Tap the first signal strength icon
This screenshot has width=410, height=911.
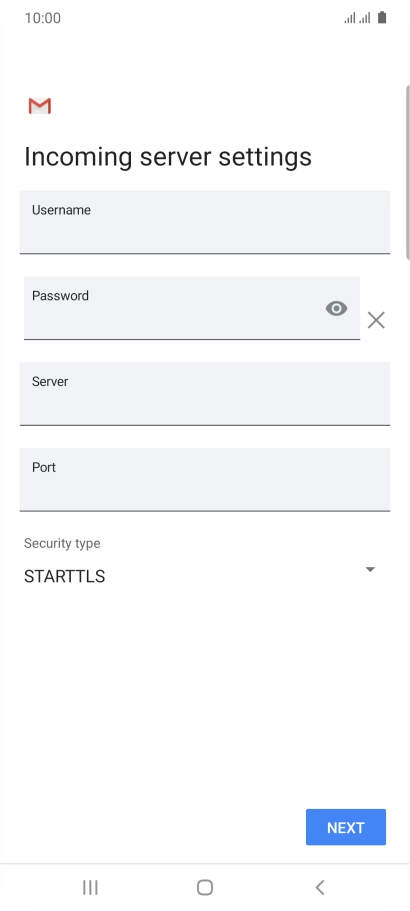[350, 19]
